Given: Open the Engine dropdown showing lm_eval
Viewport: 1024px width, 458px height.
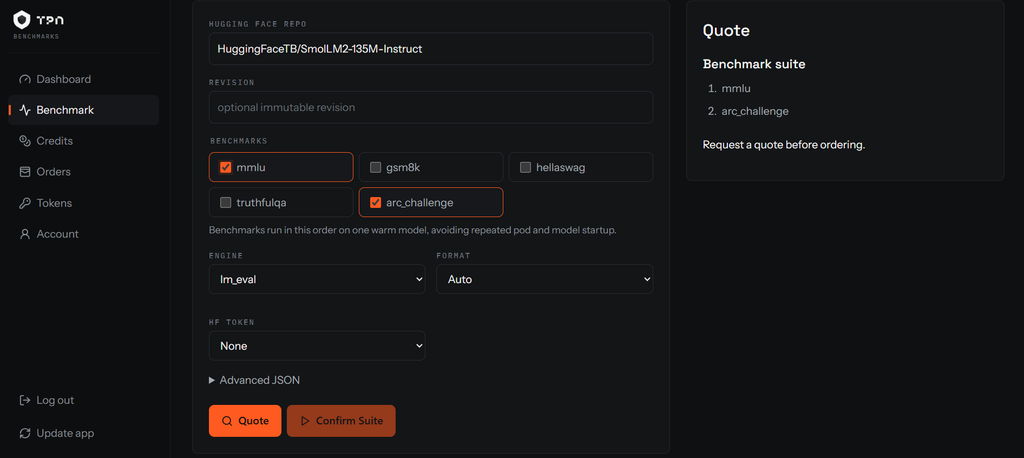Looking at the screenshot, I should 317,279.
